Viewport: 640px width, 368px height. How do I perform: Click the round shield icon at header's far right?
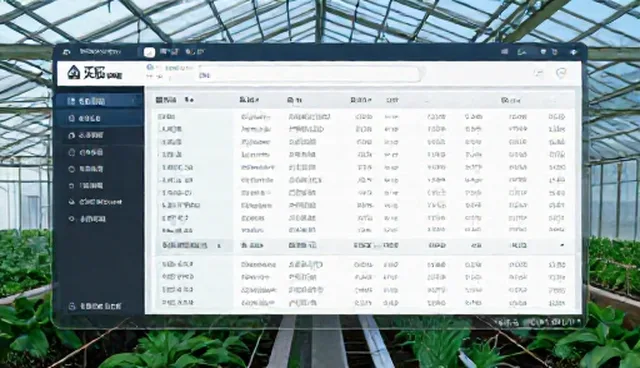point(562,73)
